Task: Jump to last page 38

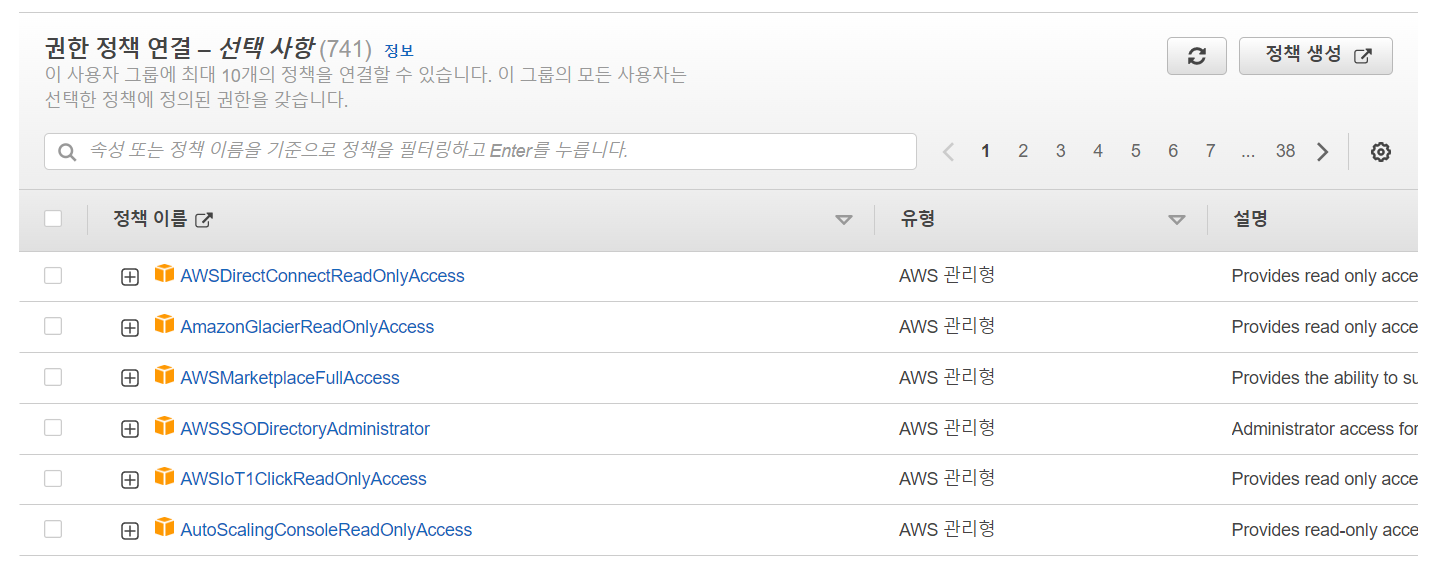Action: coord(1285,151)
